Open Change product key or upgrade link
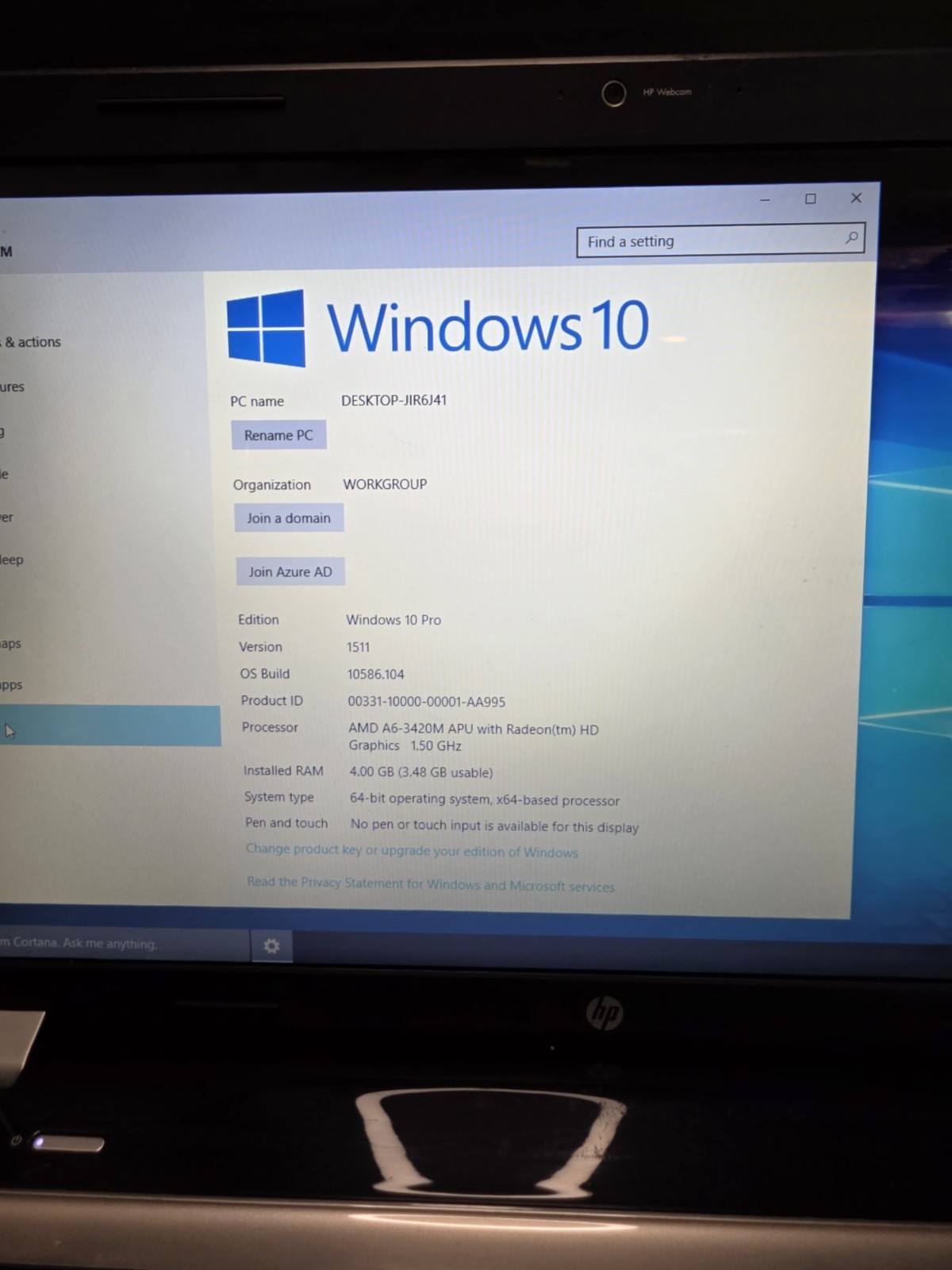This screenshot has width=952, height=1270. point(412,850)
